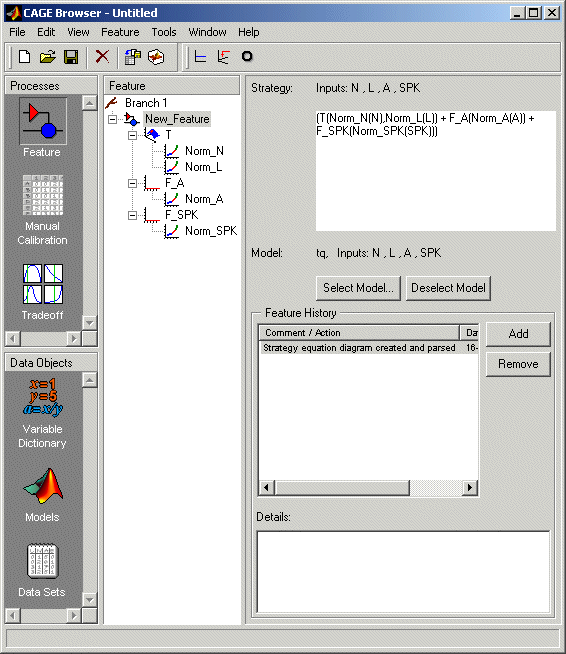Open the Window menu
Image resolution: width=566 pixels, height=654 pixels.
[x=207, y=32]
